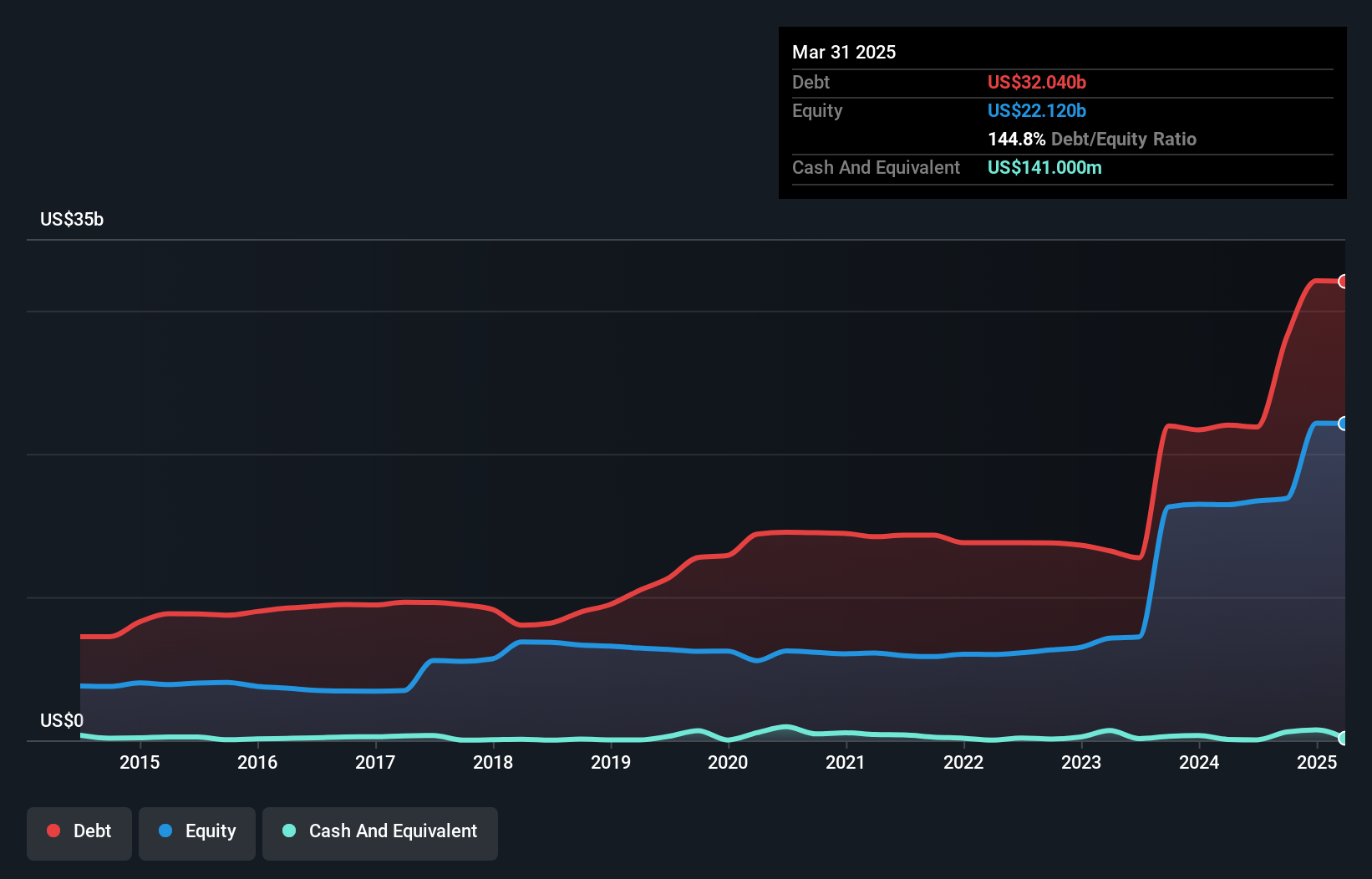The width and height of the screenshot is (1372, 879).
Task: Click the 2017 x-axis label
Action: click(x=375, y=762)
